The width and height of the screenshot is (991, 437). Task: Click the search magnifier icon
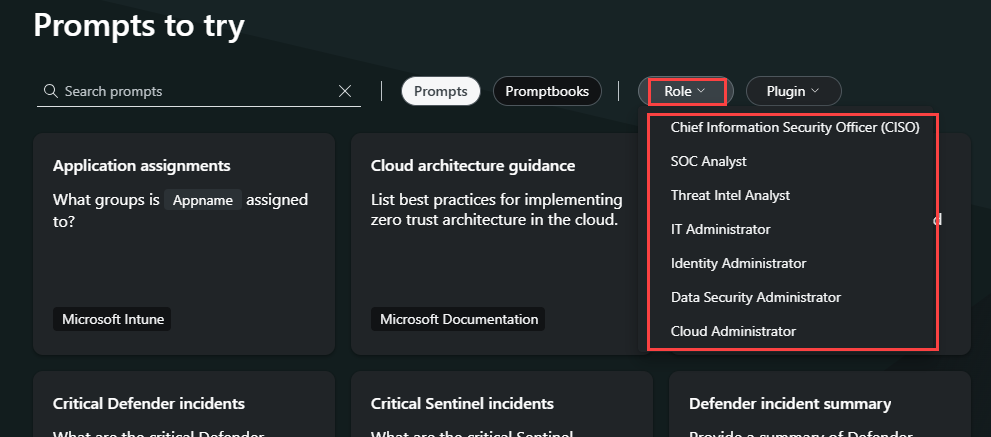tap(51, 91)
